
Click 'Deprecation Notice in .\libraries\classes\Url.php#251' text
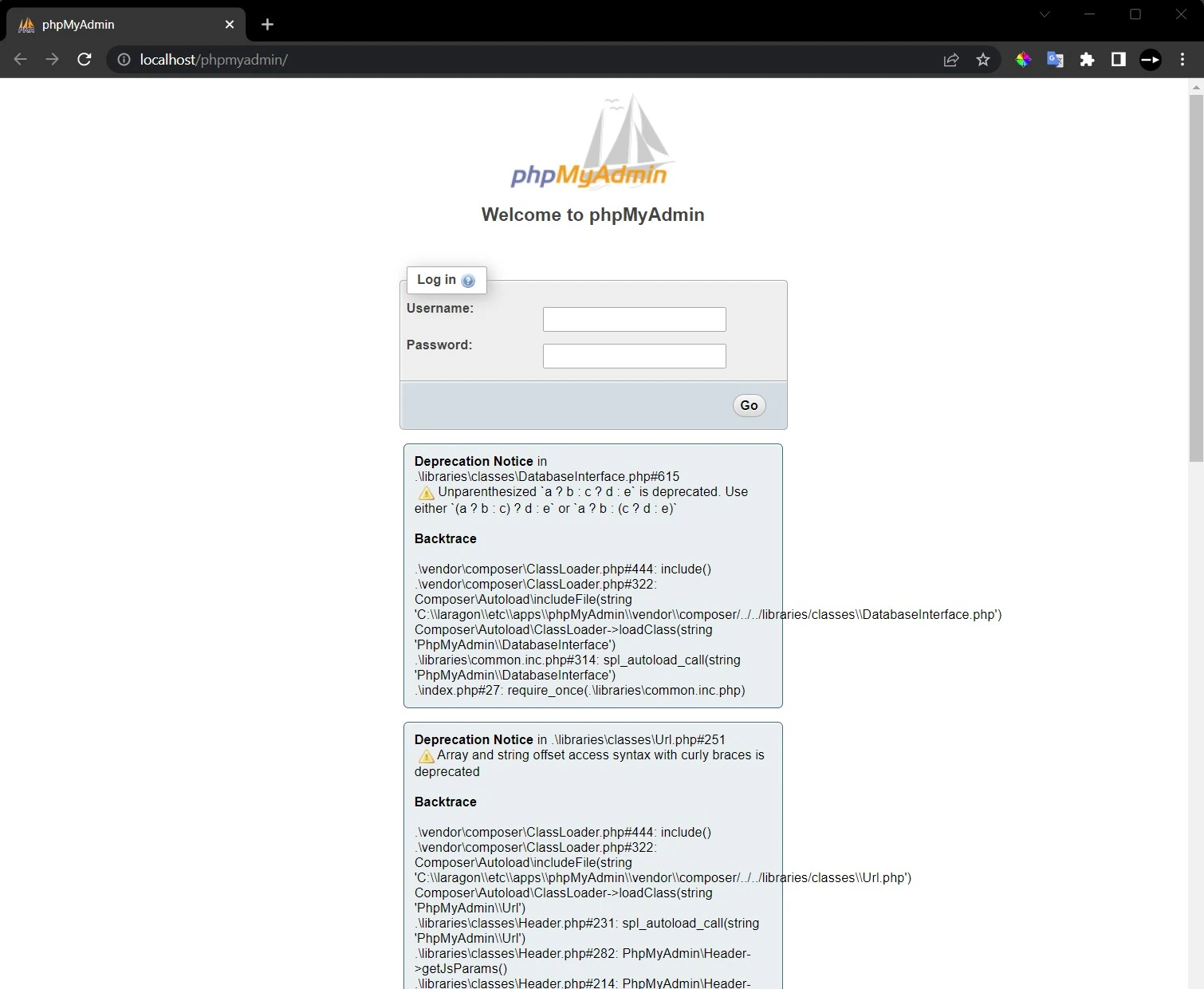click(570, 740)
